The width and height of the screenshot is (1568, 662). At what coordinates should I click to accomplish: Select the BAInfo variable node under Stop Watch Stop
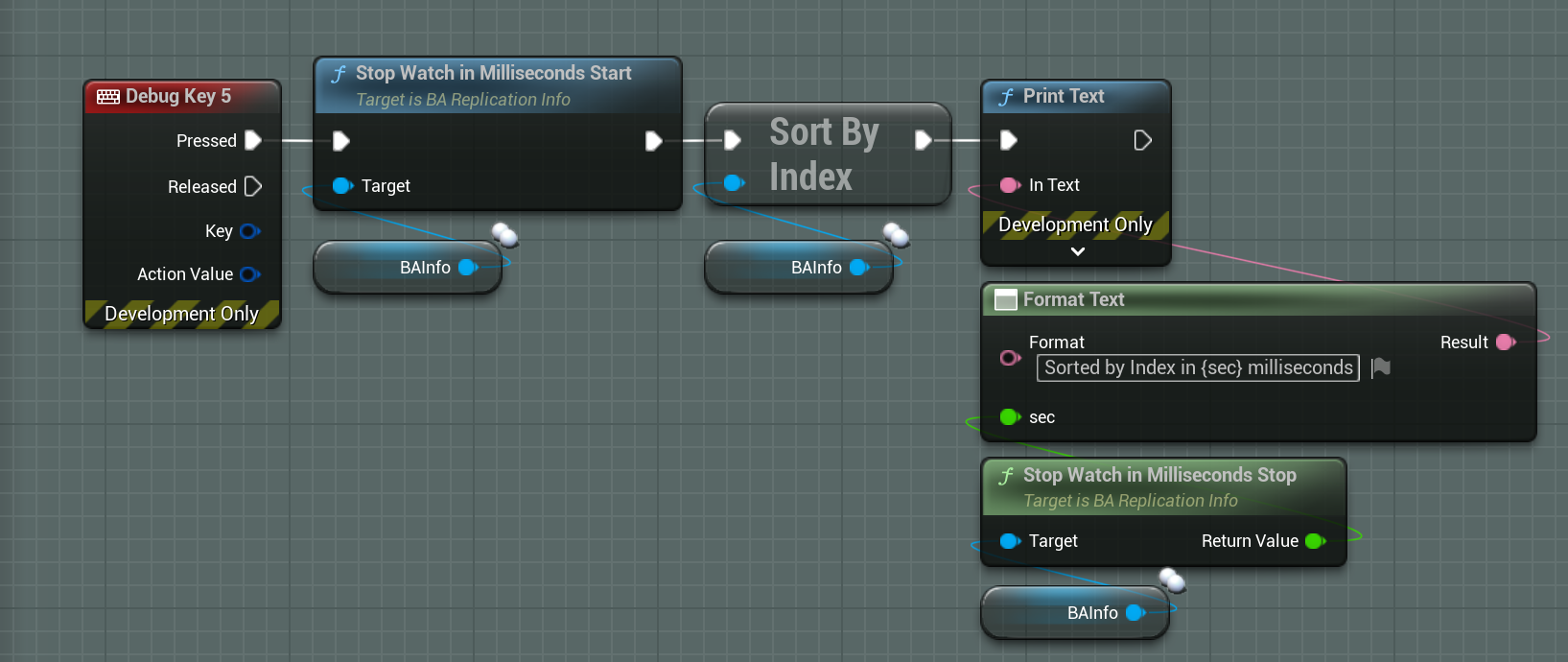pyautogui.click(x=1075, y=613)
